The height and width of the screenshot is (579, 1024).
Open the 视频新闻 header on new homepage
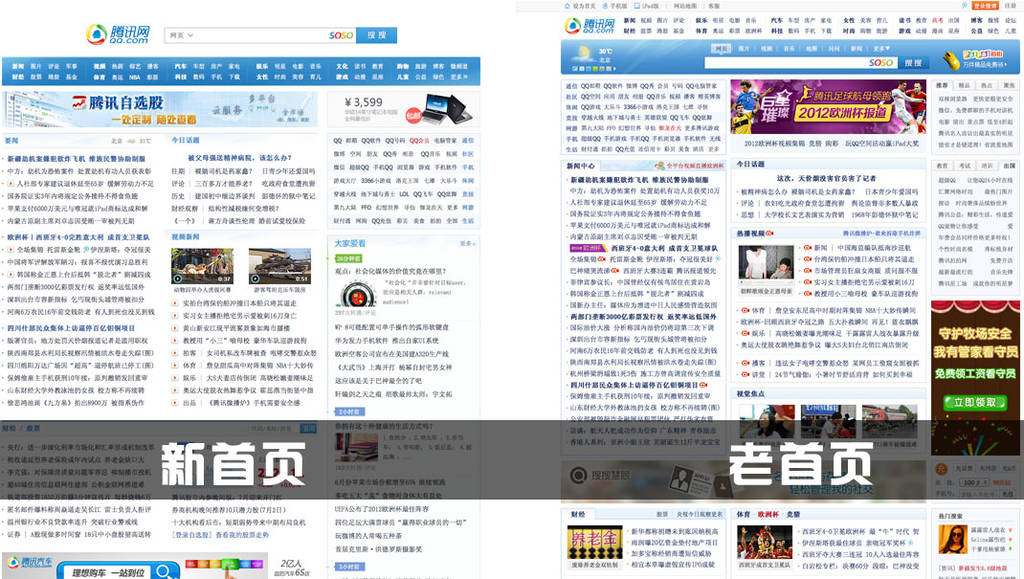tap(185, 237)
